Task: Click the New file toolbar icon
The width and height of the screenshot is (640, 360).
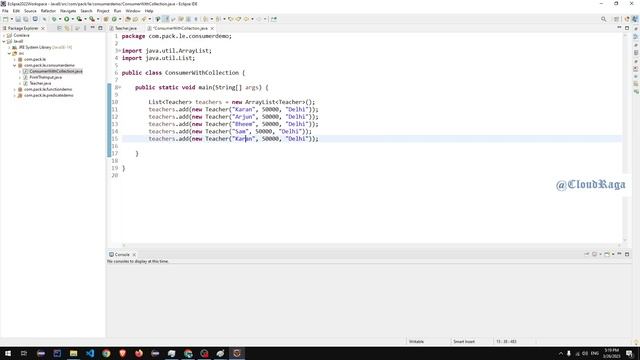Action: click(x=6, y=19)
